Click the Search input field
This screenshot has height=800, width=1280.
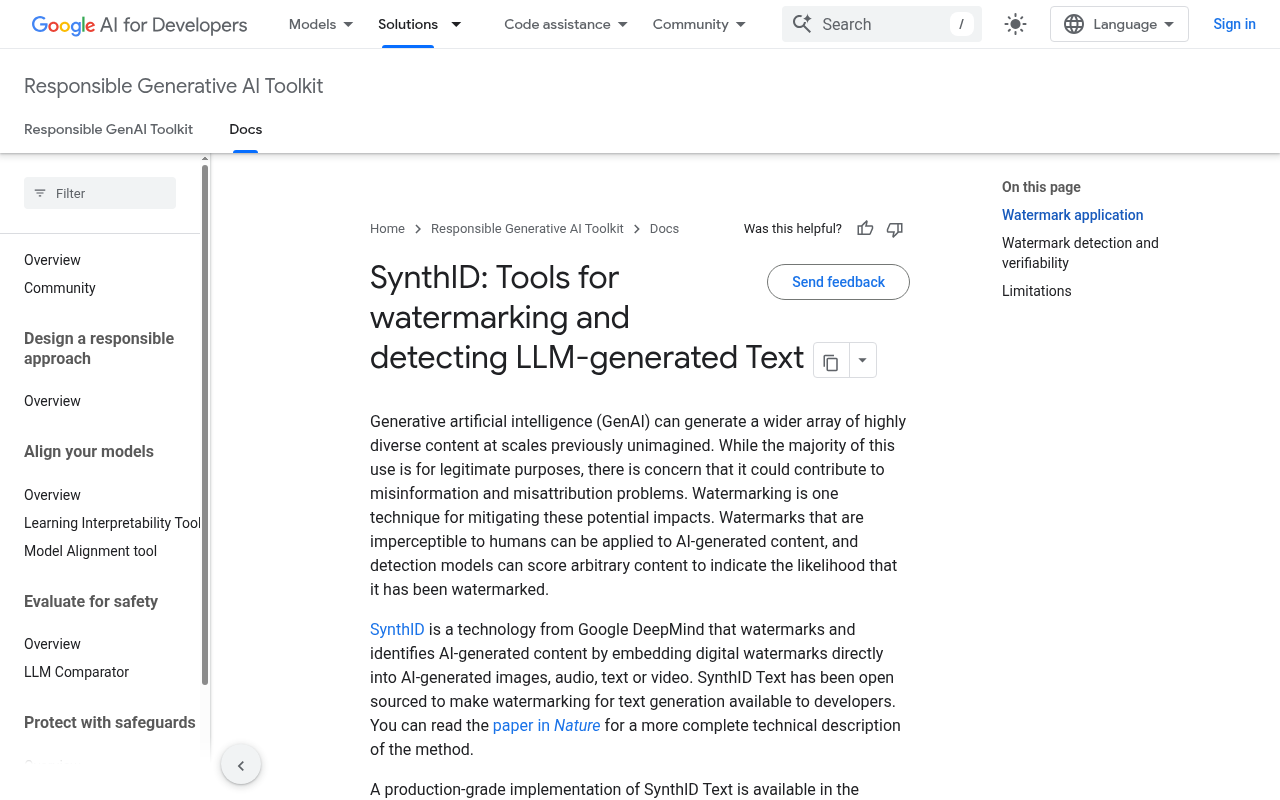(882, 24)
